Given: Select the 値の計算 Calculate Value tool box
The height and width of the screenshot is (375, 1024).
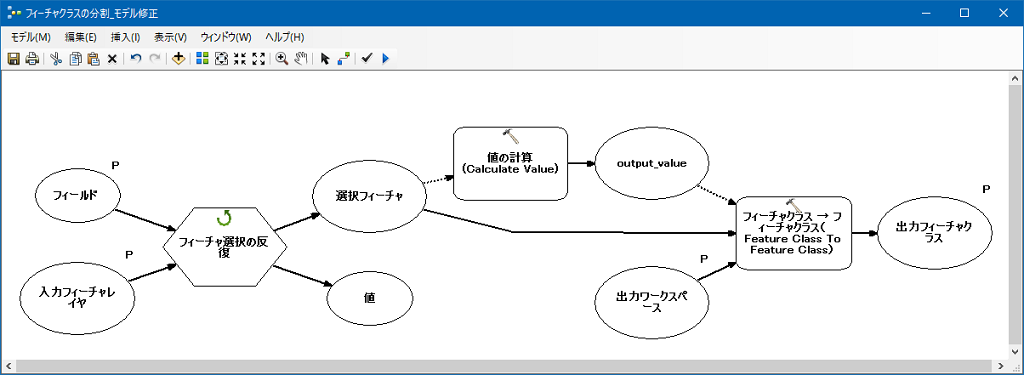Looking at the screenshot, I should click(510, 163).
